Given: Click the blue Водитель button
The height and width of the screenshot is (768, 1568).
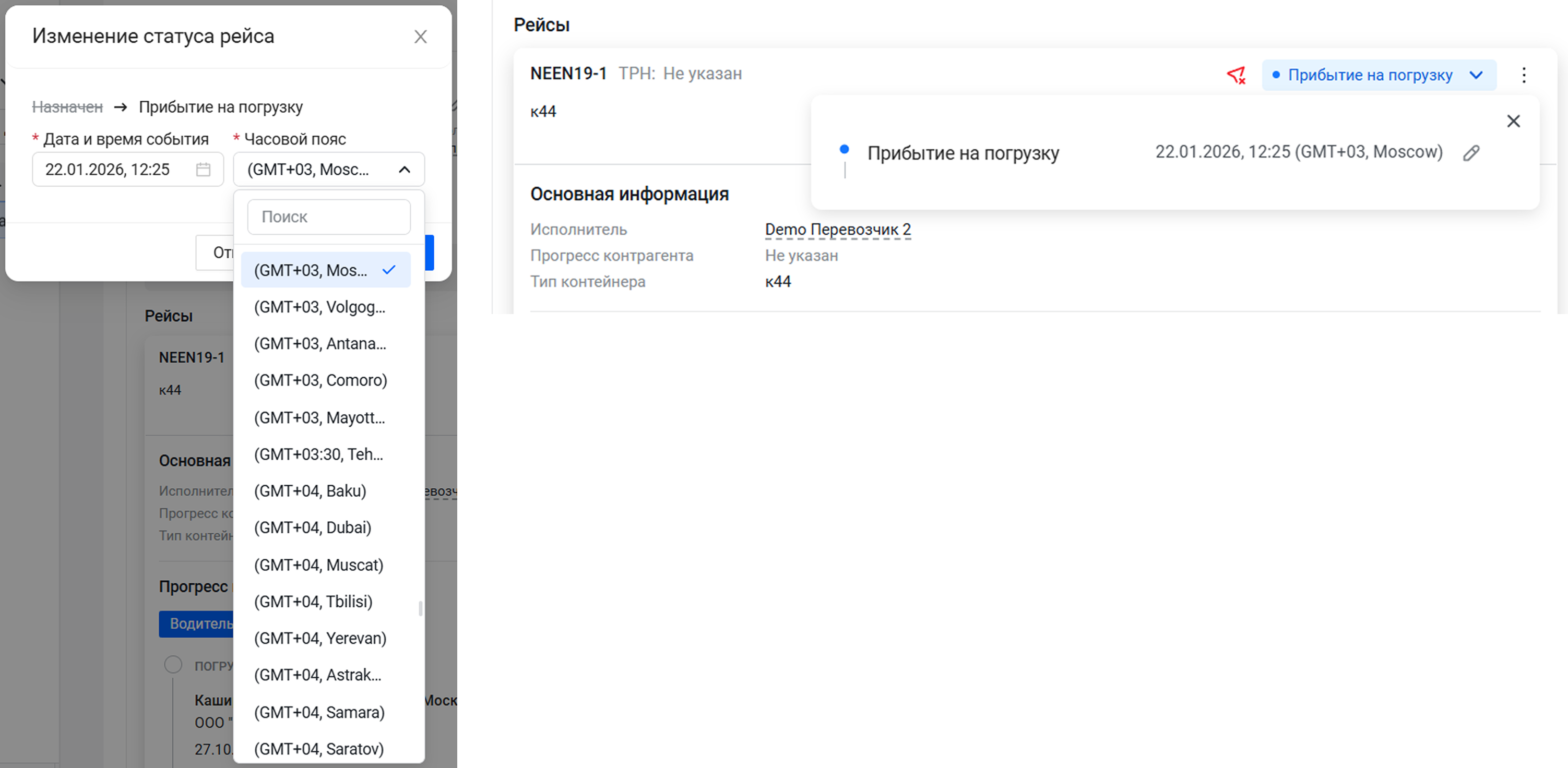Looking at the screenshot, I should (196, 624).
